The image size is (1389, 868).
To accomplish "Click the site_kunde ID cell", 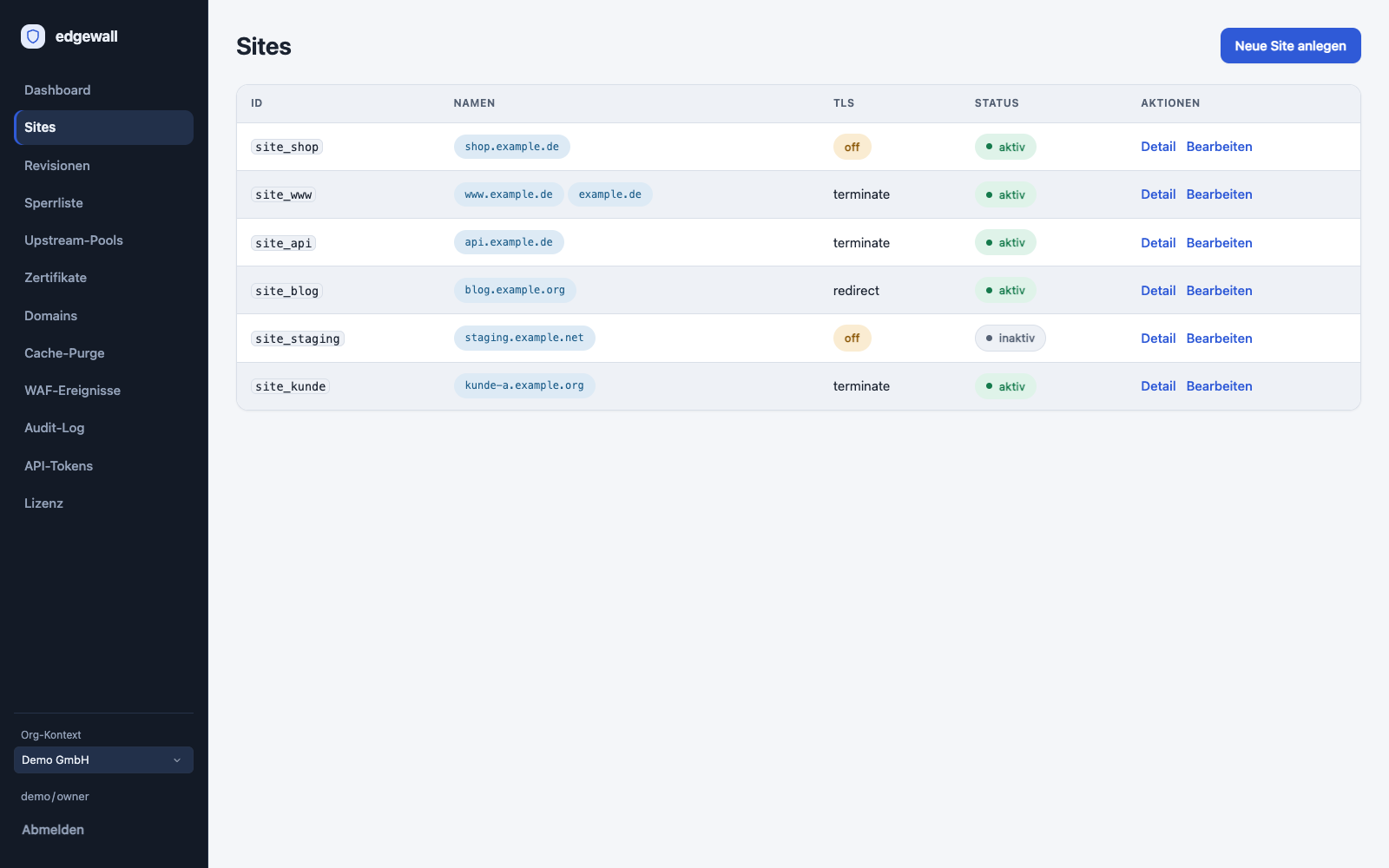I will 291,386.
